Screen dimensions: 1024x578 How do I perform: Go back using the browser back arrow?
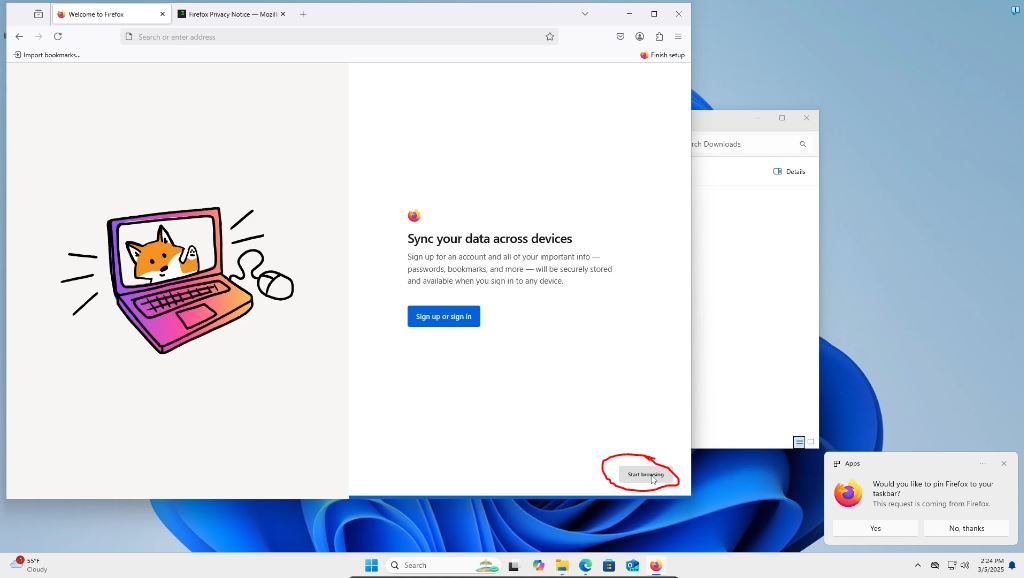[19, 37]
